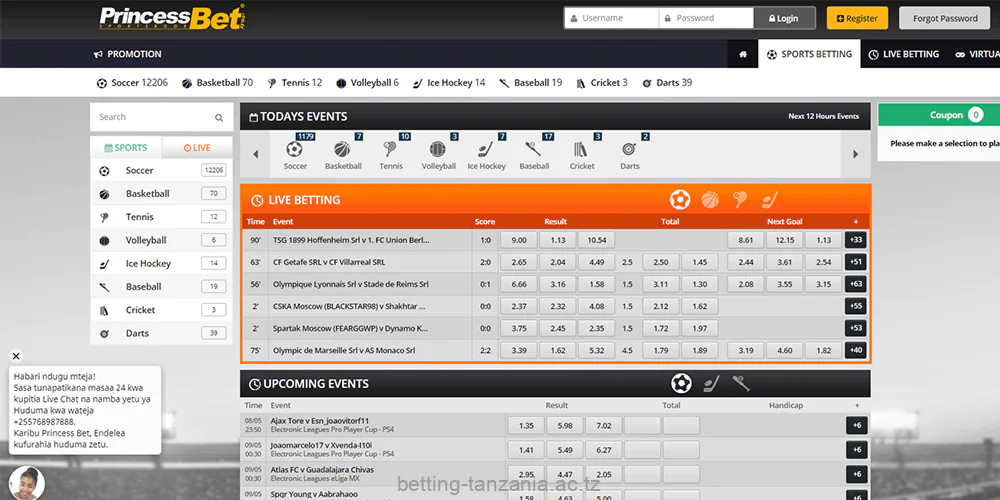Expand +55 markets for CSKA Moscow match
Image resolution: width=1000 pixels, height=500 pixels.
855,306
